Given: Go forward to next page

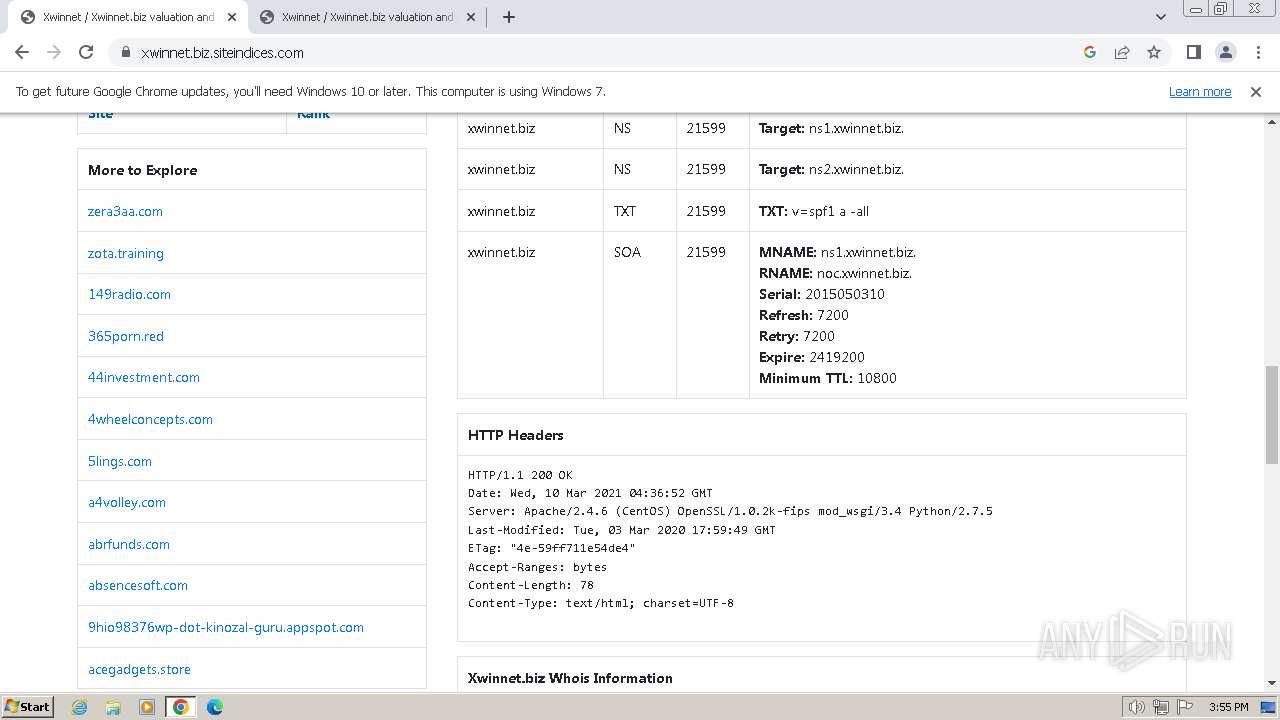Looking at the screenshot, I should 54,52.
